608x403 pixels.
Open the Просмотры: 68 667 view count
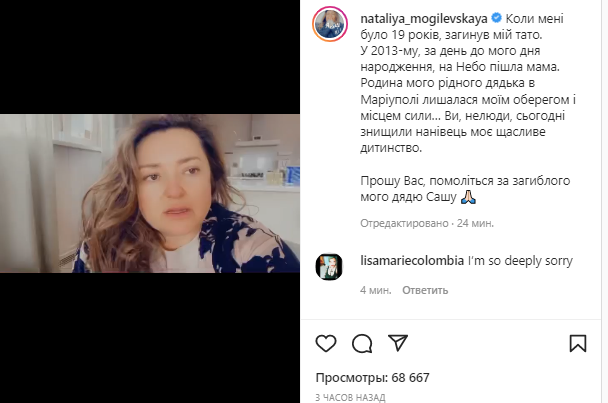373,377
